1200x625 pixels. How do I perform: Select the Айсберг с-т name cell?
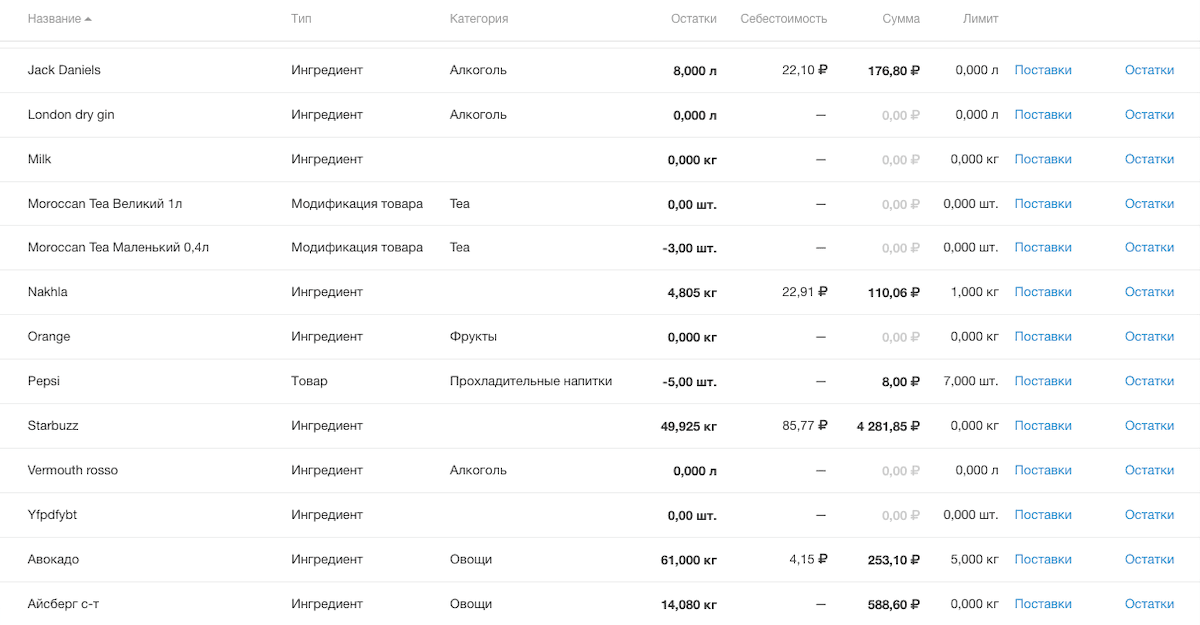tap(63, 604)
